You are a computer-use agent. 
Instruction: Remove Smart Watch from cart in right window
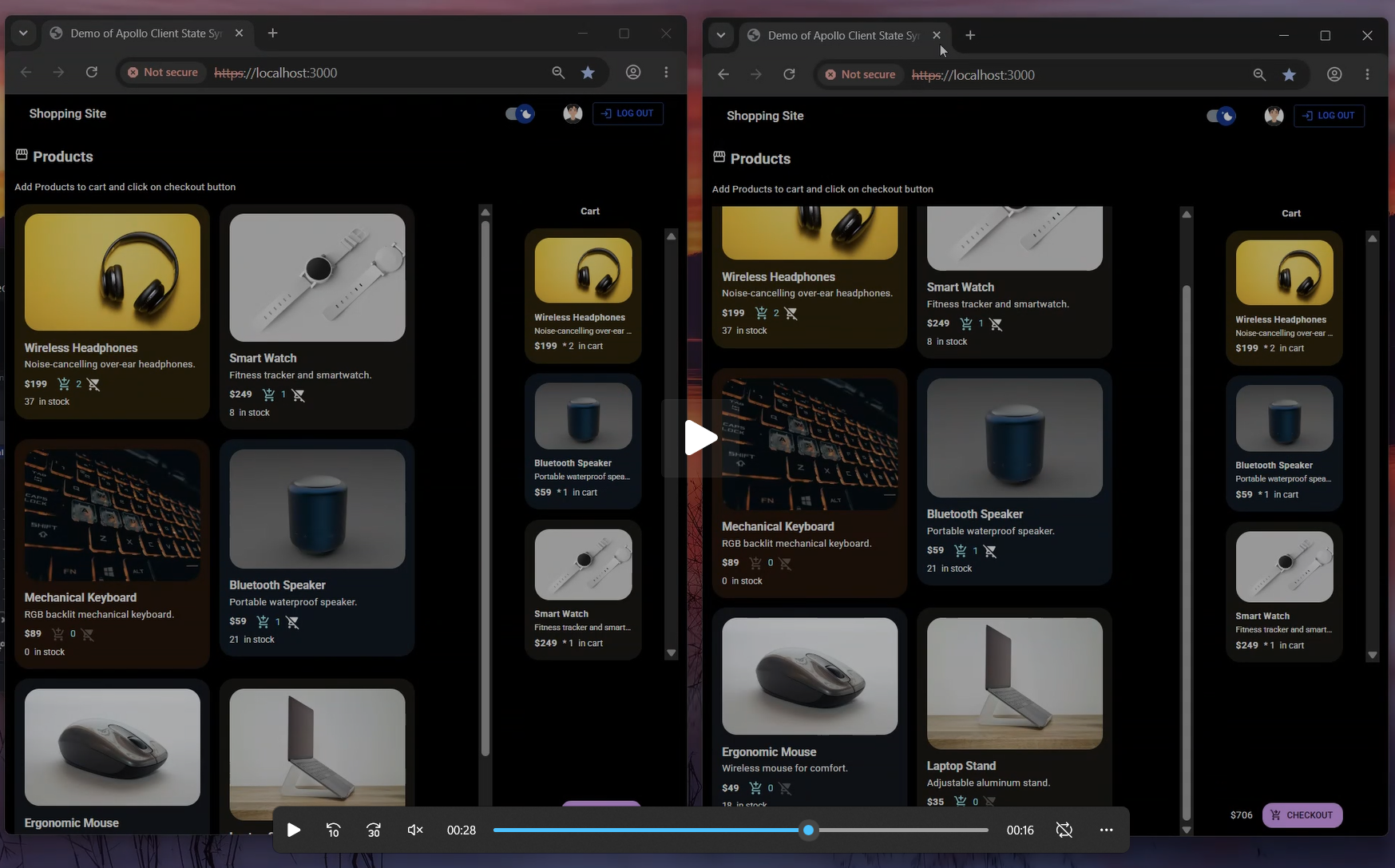coord(996,323)
